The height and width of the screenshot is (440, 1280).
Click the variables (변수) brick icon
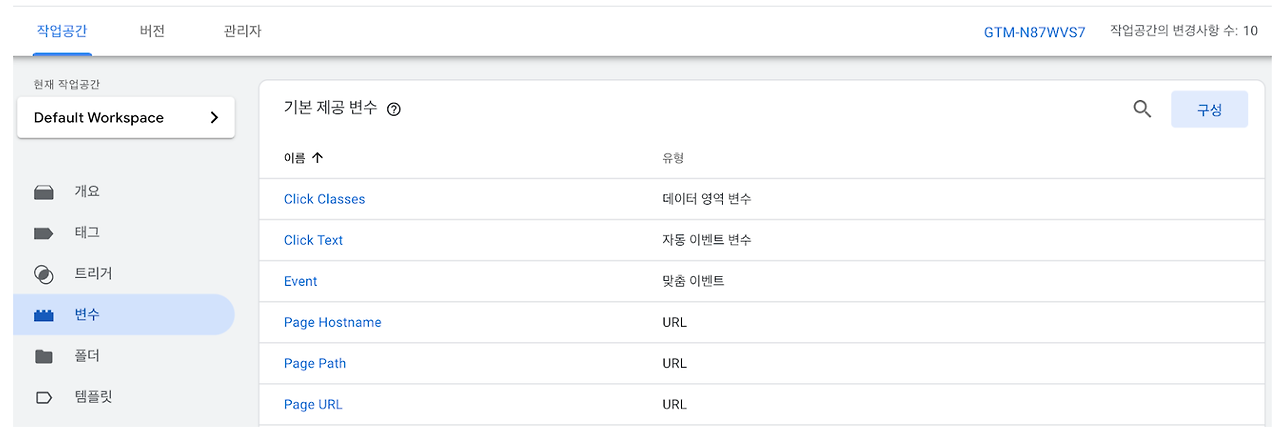43,315
